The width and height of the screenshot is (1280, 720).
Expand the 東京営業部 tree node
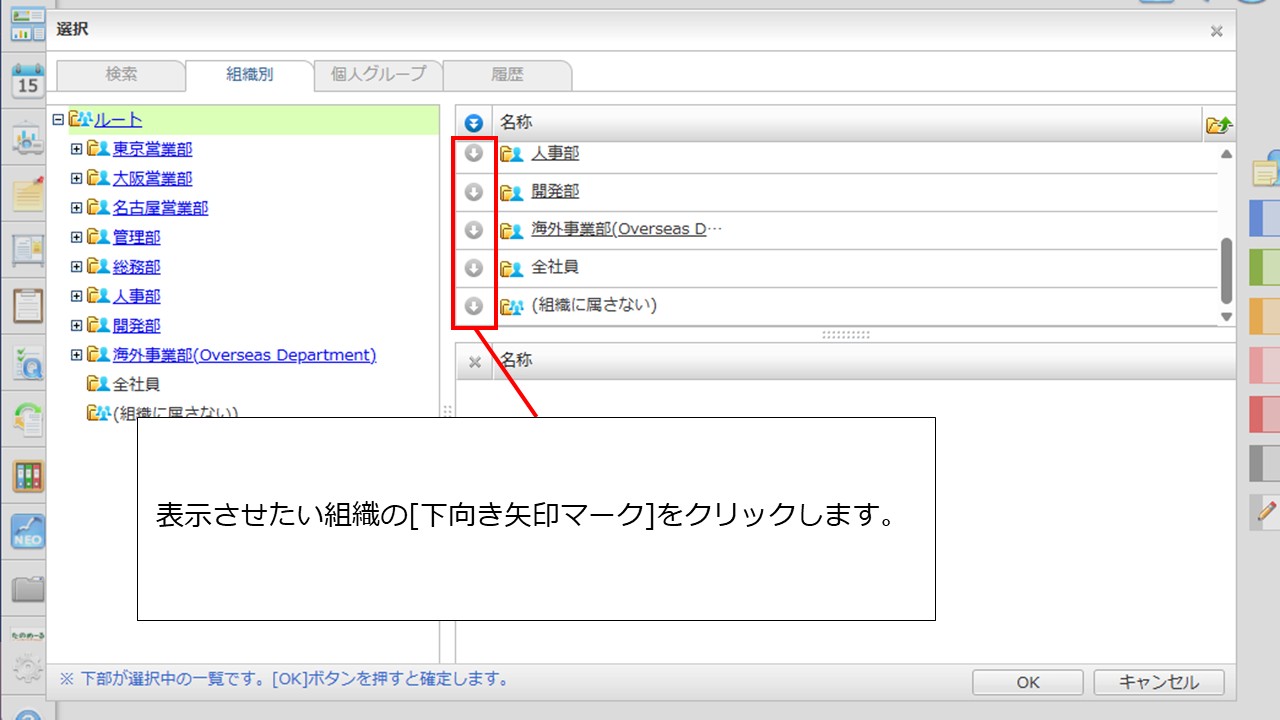76,149
